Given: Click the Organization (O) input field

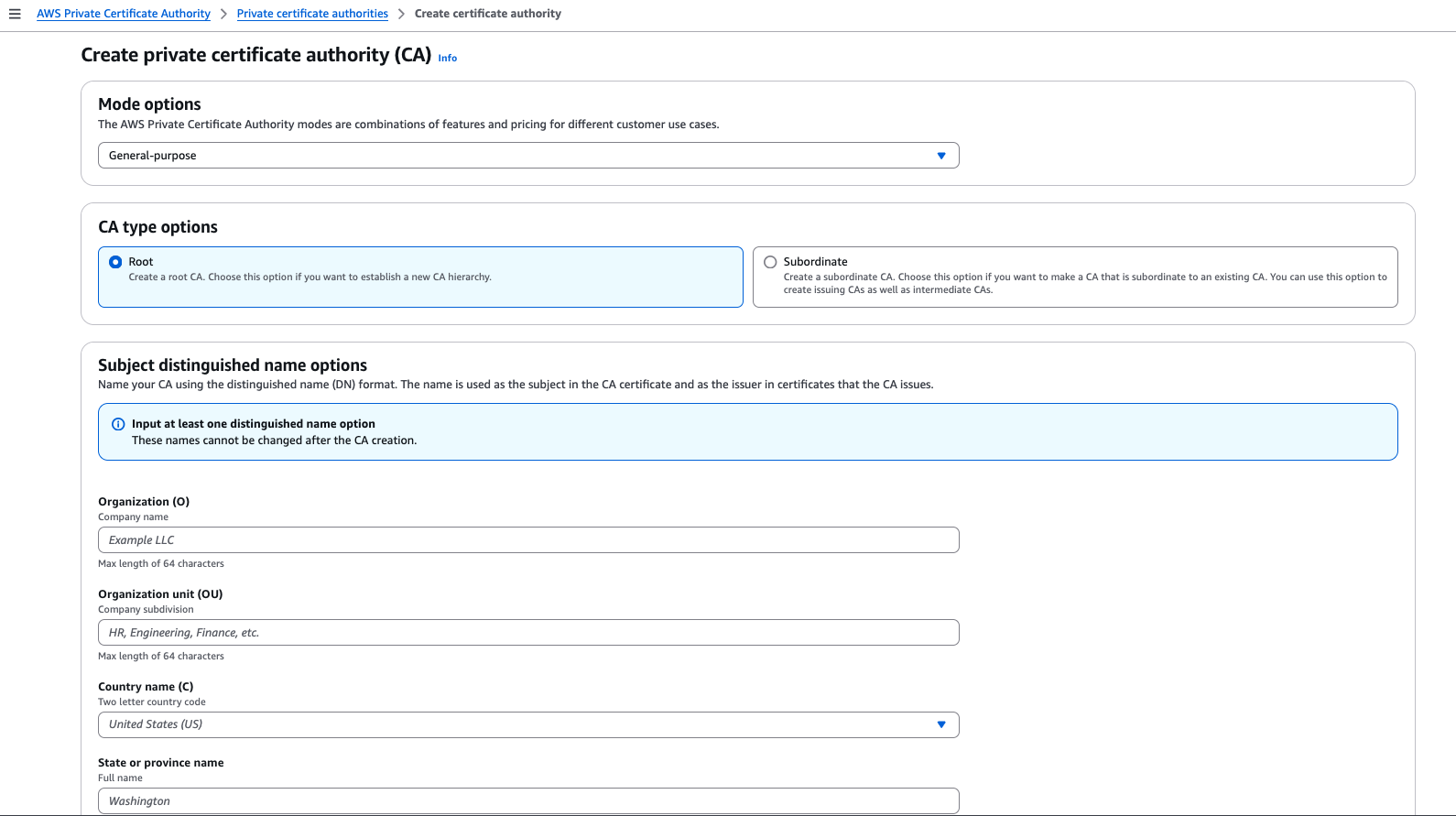Looking at the screenshot, I should pyautogui.click(x=528, y=540).
